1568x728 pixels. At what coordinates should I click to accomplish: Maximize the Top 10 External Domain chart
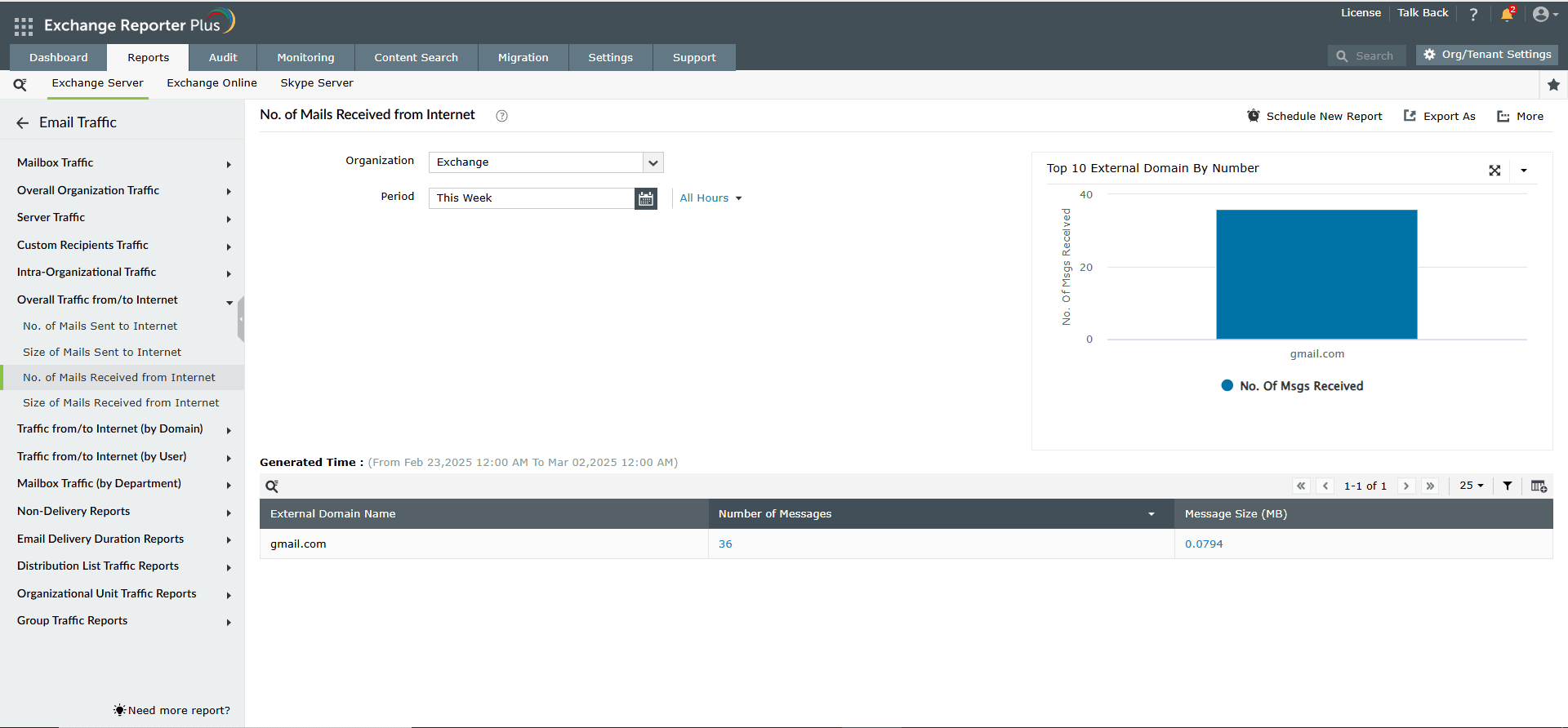point(1494,170)
